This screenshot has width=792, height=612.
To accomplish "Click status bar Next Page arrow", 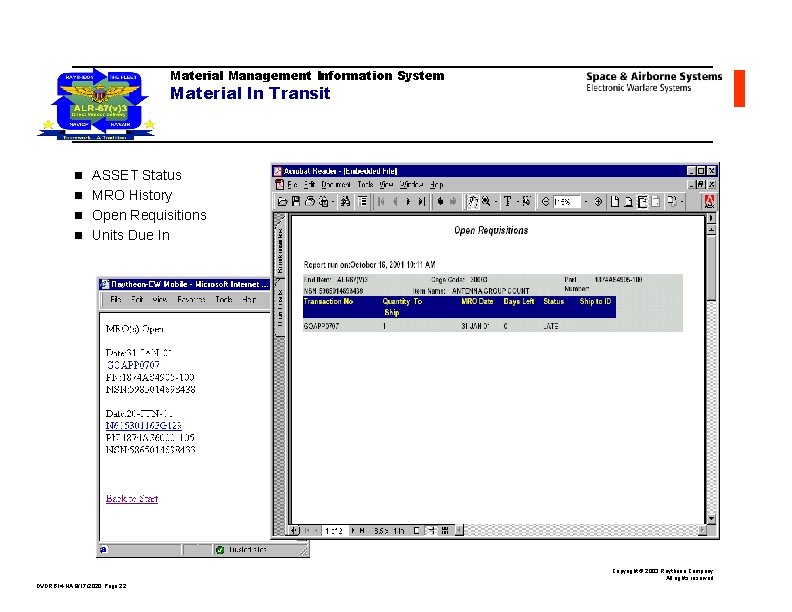I will point(353,530).
